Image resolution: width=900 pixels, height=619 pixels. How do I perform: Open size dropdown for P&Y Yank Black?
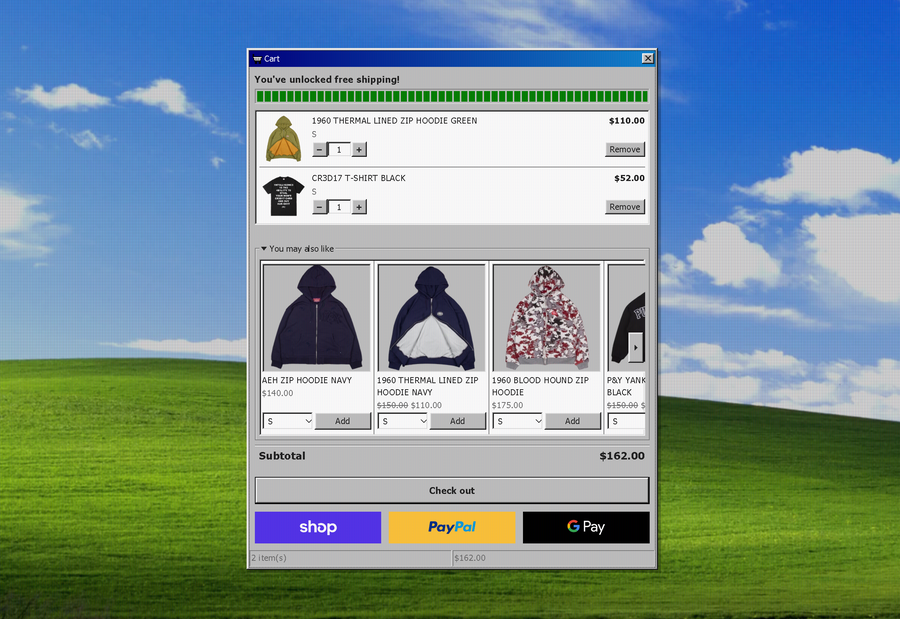pyautogui.click(x=627, y=421)
